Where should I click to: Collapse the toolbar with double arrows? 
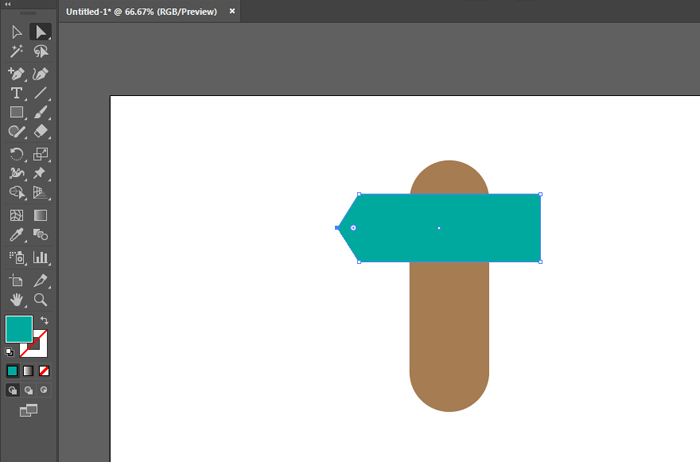point(8,4)
